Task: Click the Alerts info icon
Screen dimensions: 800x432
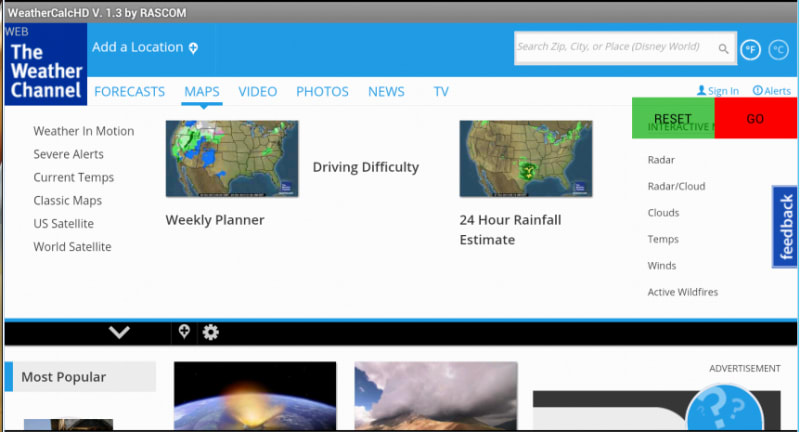Action: [758, 90]
